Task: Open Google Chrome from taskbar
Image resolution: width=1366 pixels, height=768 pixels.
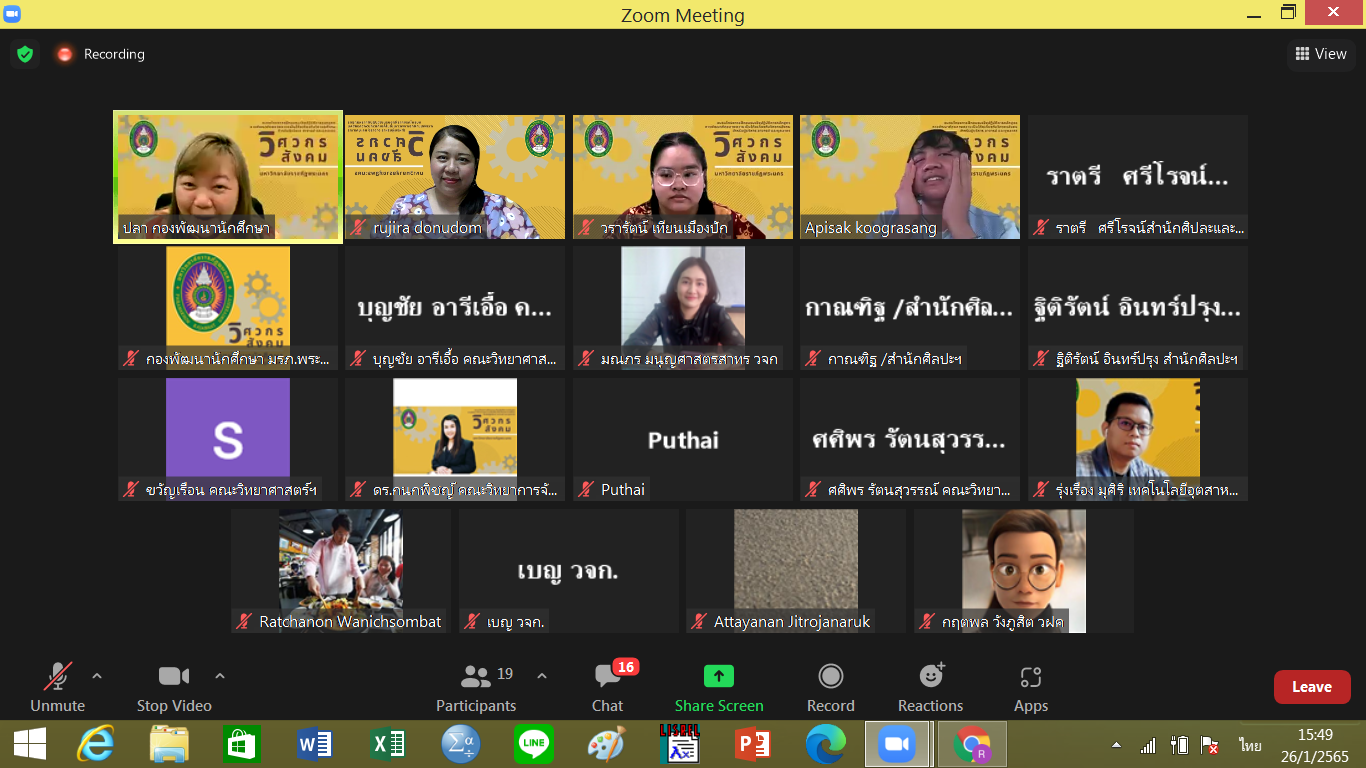Action: coord(971,744)
